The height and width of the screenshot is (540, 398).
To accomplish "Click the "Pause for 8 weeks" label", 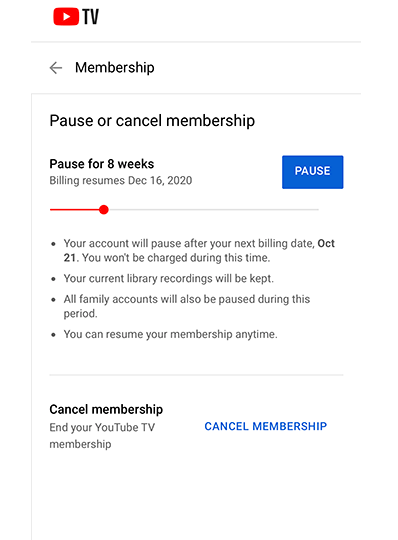I will 102,164.
